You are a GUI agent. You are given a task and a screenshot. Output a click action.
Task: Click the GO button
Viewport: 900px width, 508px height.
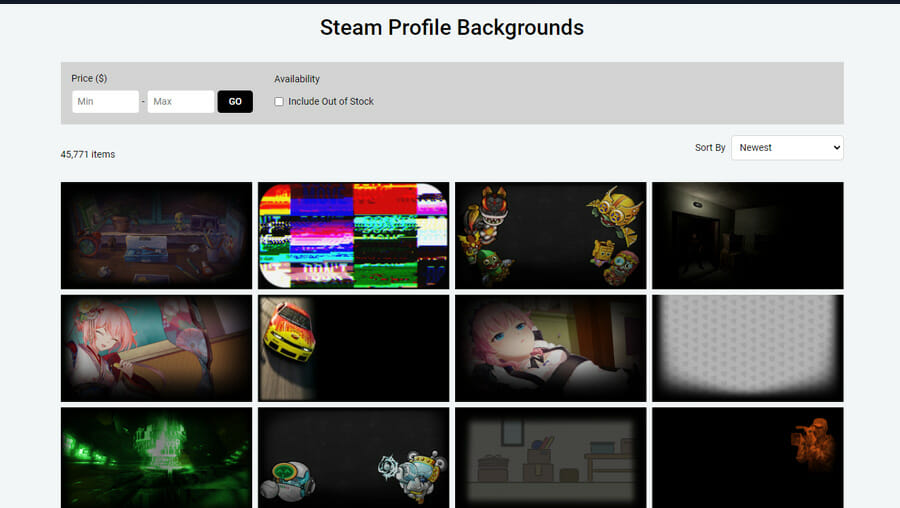[x=235, y=102]
